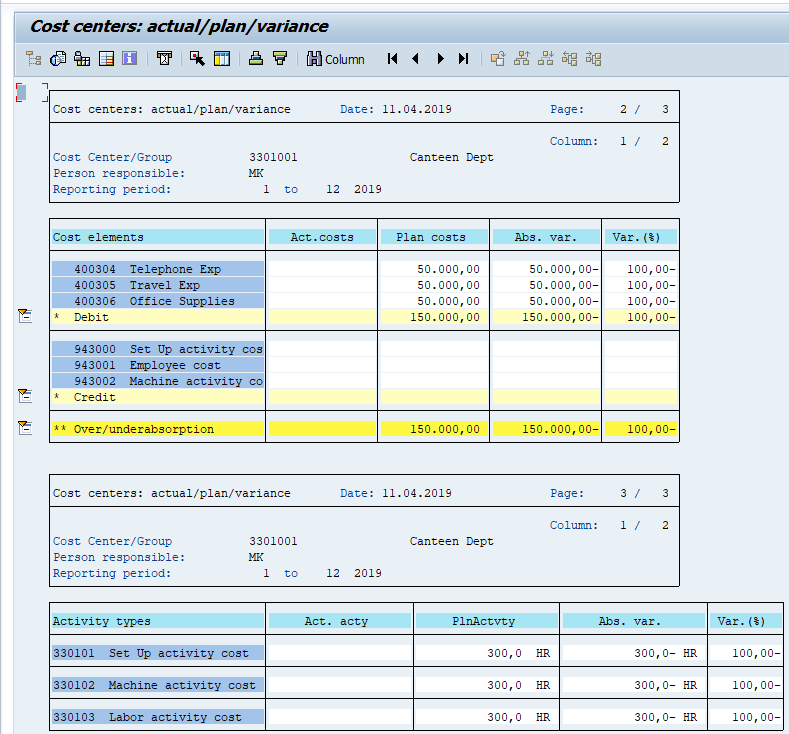
Task: Click the Column find button
Action: click(x=336, y=59)
